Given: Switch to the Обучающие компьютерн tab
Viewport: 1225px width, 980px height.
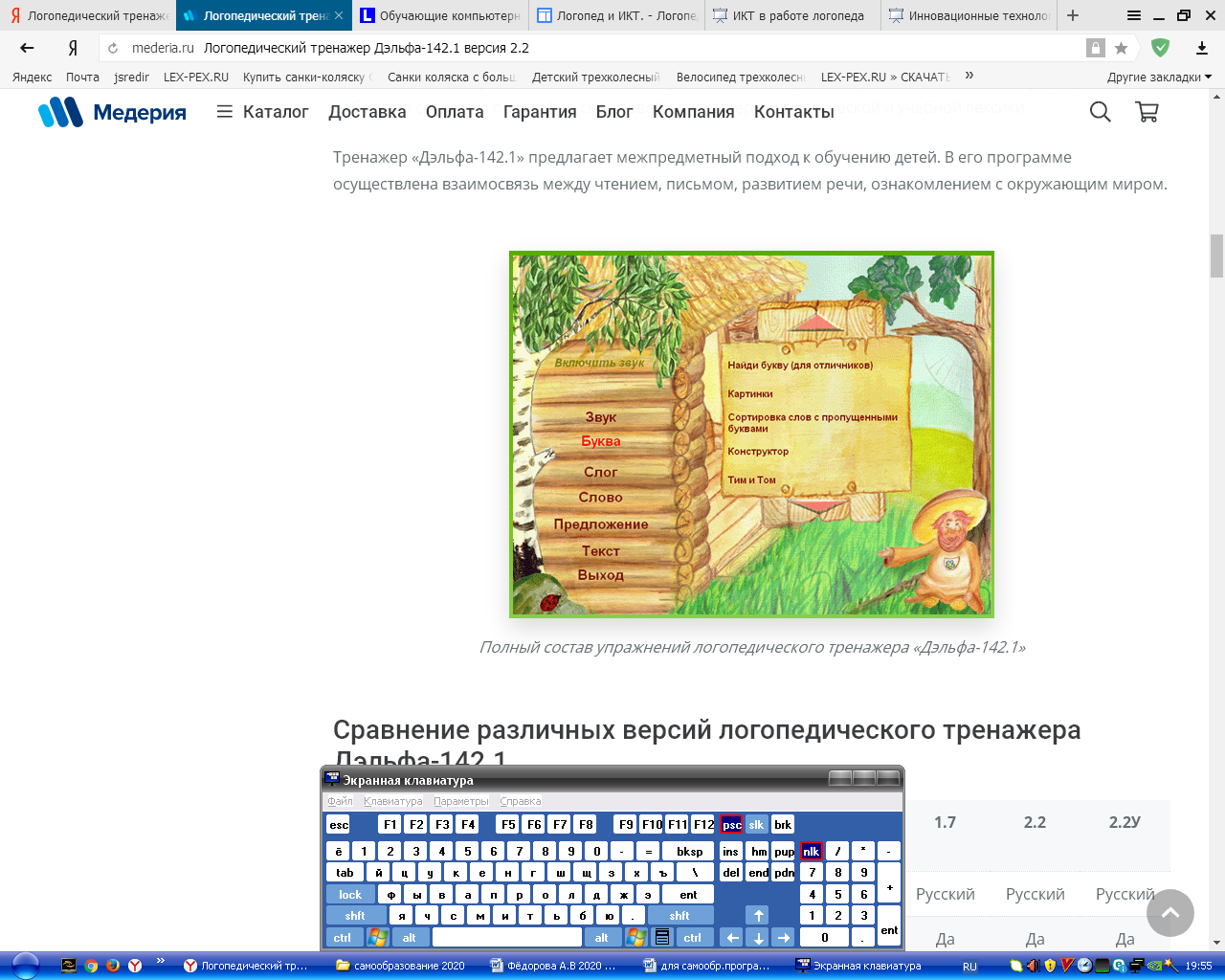Looking at the screenshot, I should (x=440, y=15).
